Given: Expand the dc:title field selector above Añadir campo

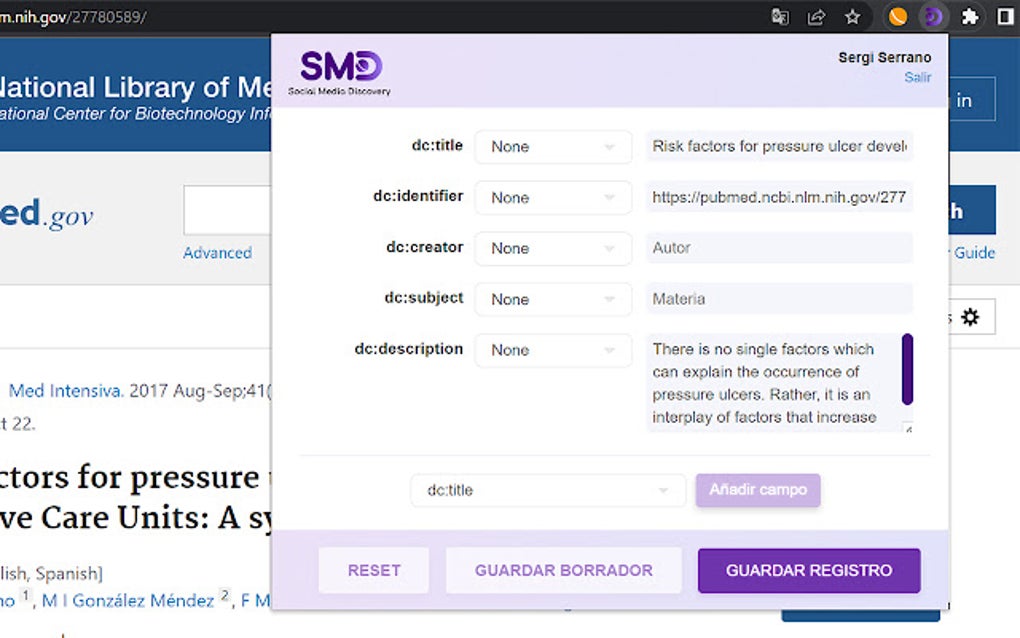Looking at the screenshot, I should (x=546, y=490).
